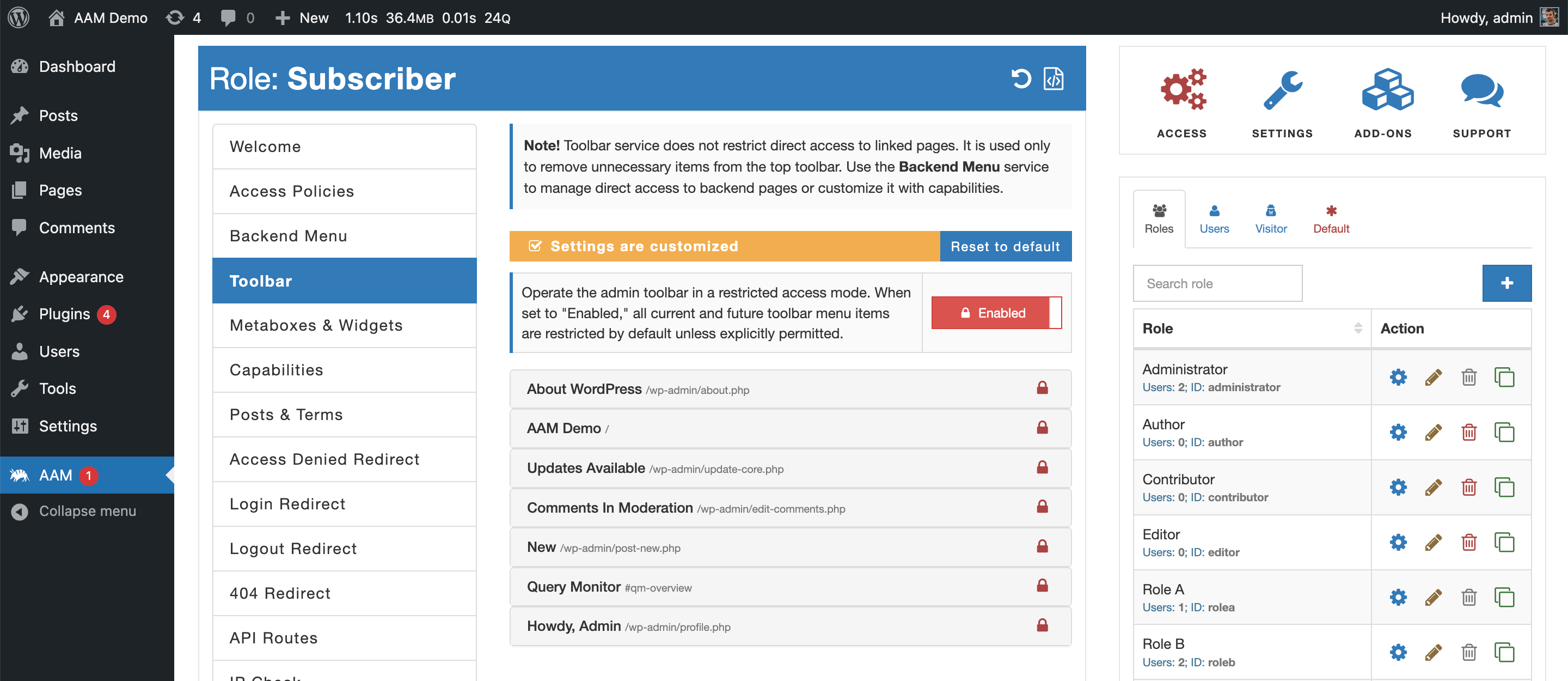Sort the table by Role column
The width and height of the screenshot is (1568, 681).
tap(1252, 329)
